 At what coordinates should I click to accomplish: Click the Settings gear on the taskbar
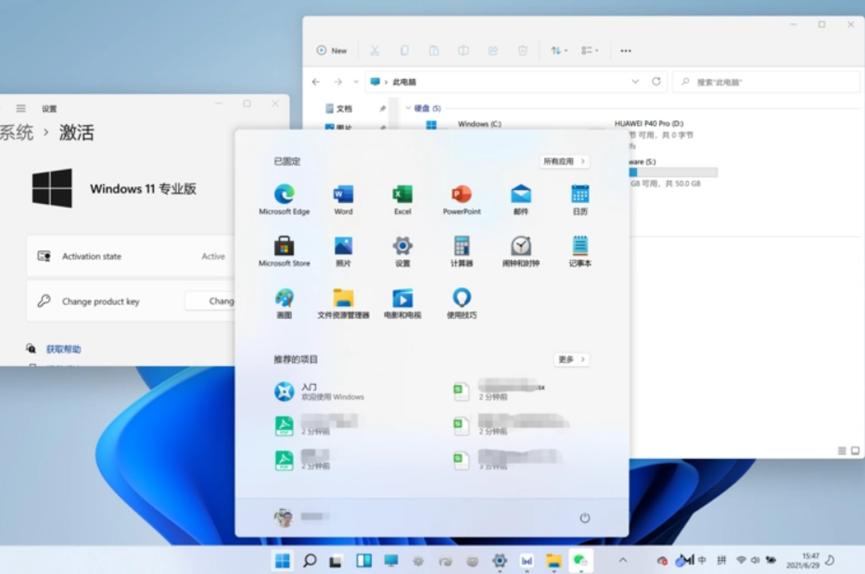pyautogui.click(x=500, y=561)
